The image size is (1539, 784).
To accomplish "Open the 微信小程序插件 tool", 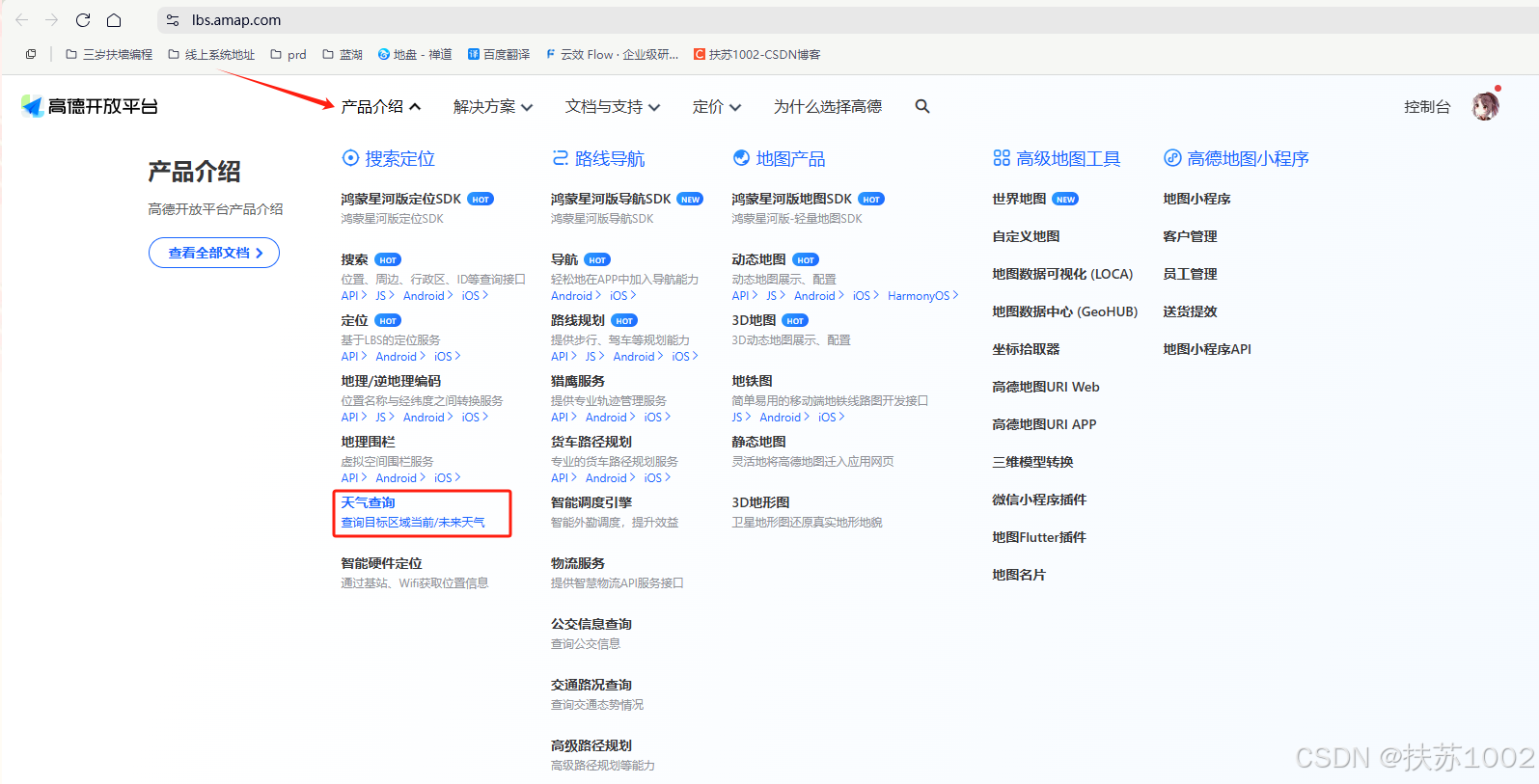I will (x=1039, y=500).
